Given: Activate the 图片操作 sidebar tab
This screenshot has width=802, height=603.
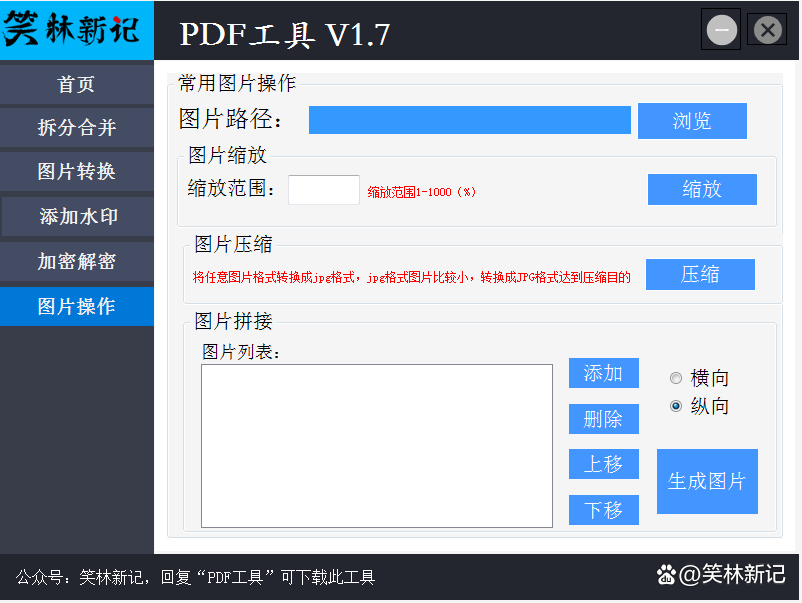Looking at the screenshot, I should pos(76,306).
